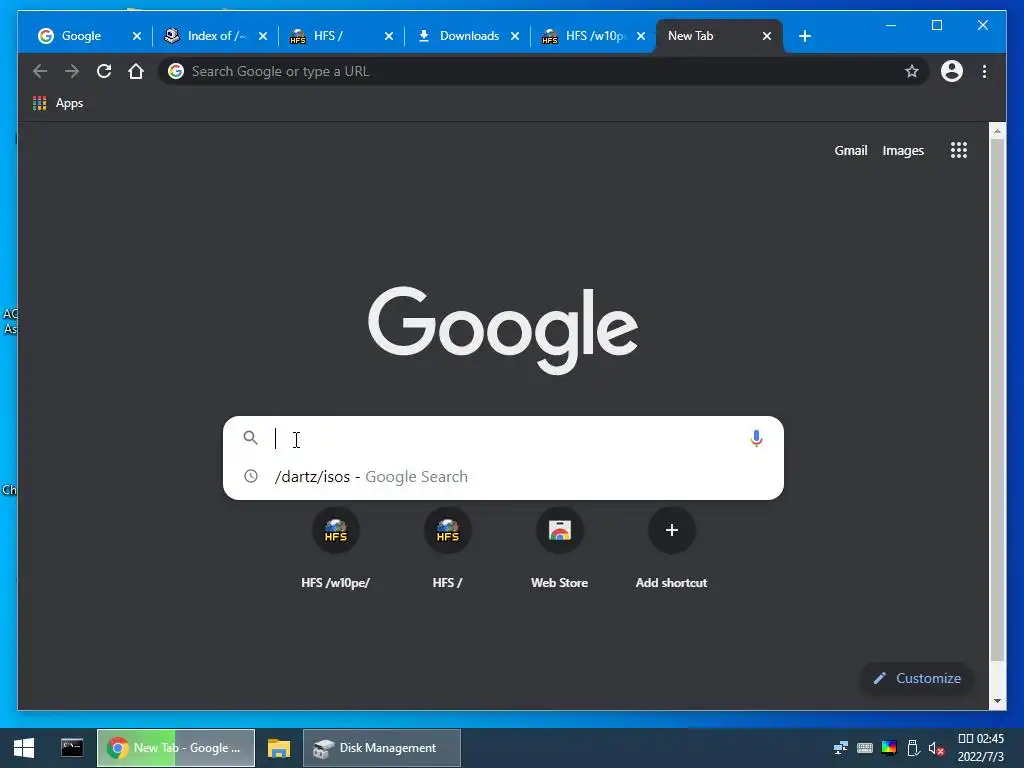Select the New Tab tab
This screenshot has height=768, width=1024.
coord(709,36)
